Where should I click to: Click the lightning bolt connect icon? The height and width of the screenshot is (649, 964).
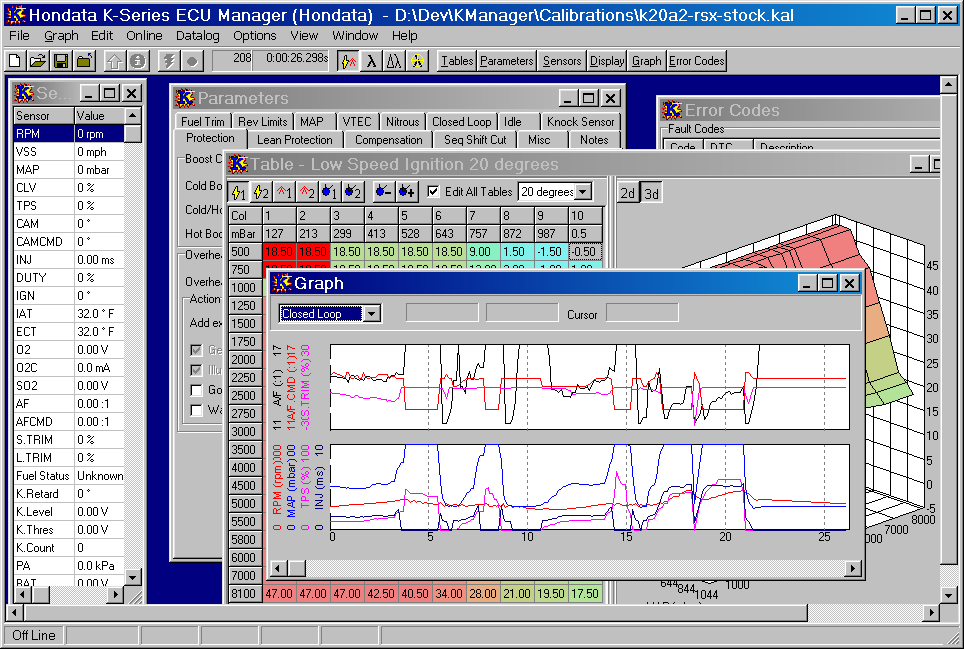pyautogui.click(x=168, y=61)
